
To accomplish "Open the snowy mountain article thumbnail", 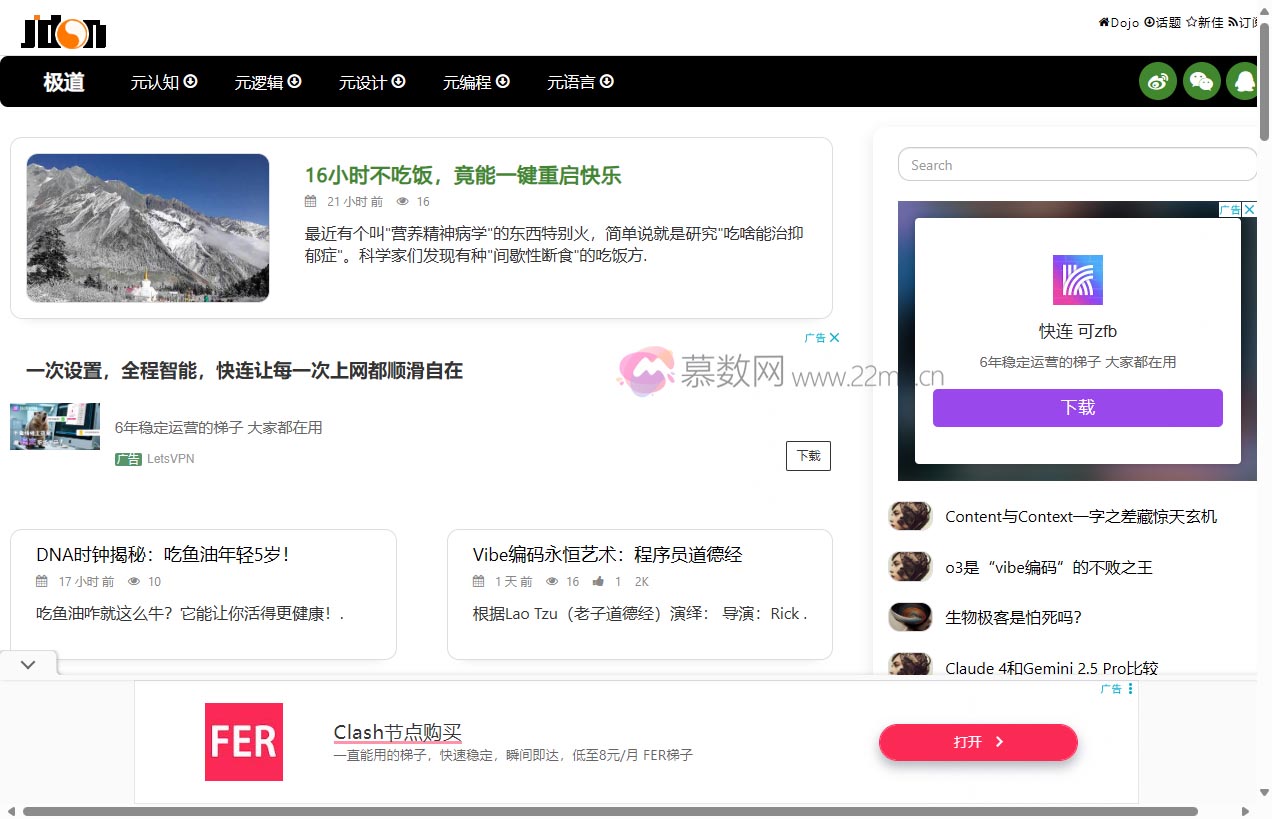I will click(x=148, y=228).
